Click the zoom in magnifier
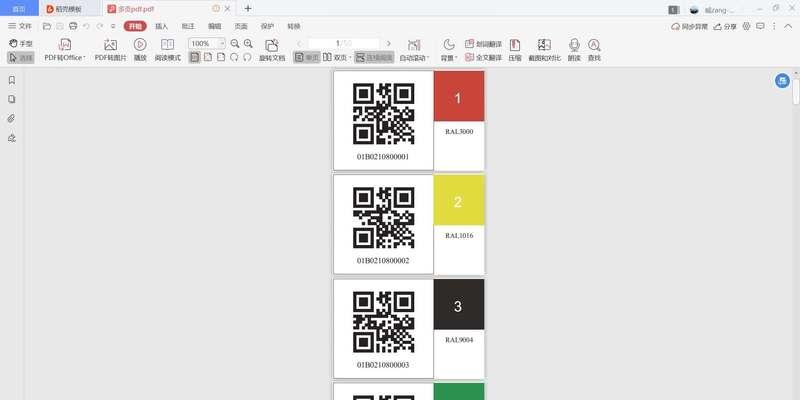This screenshot has height=400, width=800. 248,43
